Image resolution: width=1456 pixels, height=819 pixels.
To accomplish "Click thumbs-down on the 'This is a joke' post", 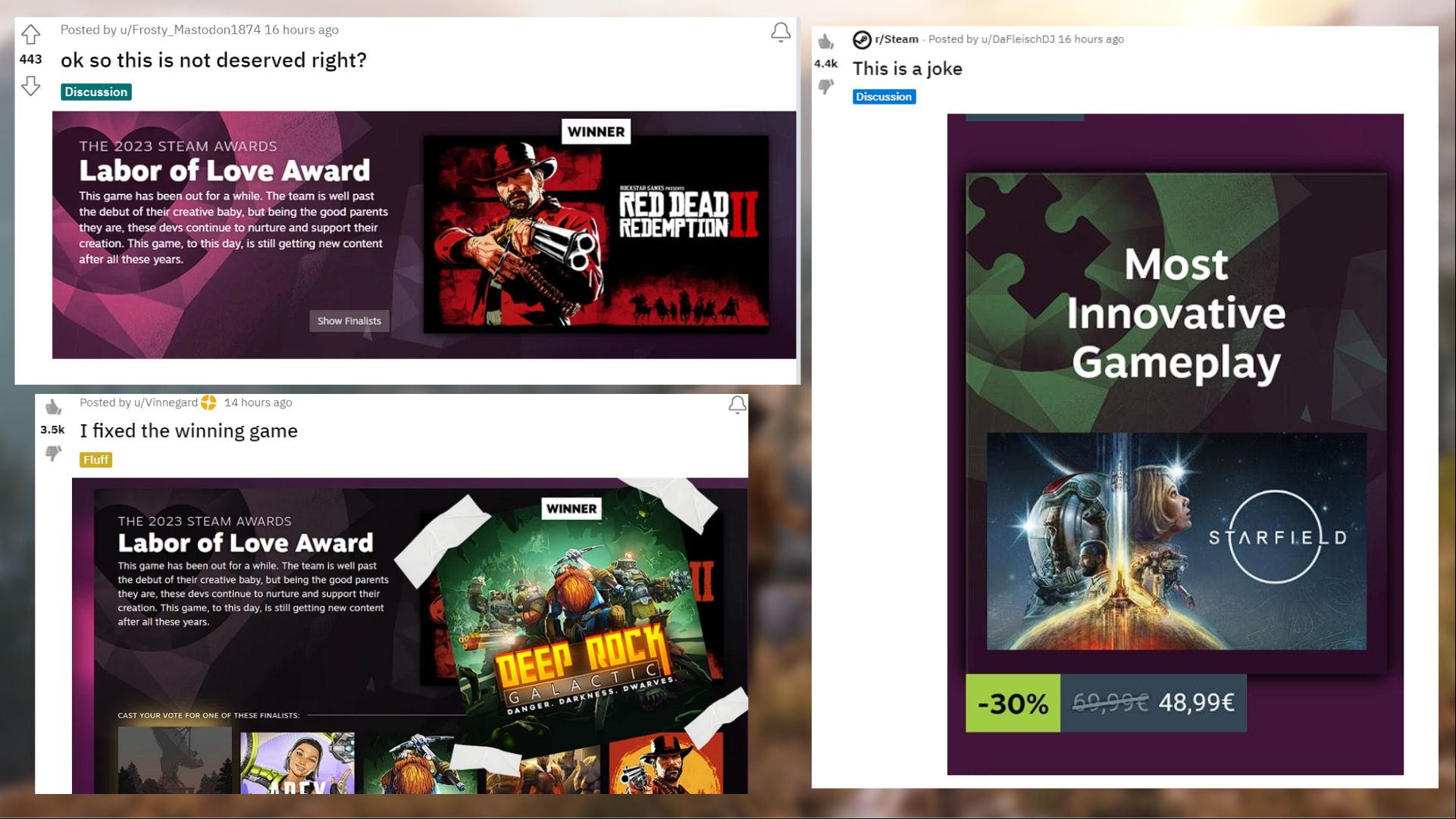I will (x=825, y=86).
